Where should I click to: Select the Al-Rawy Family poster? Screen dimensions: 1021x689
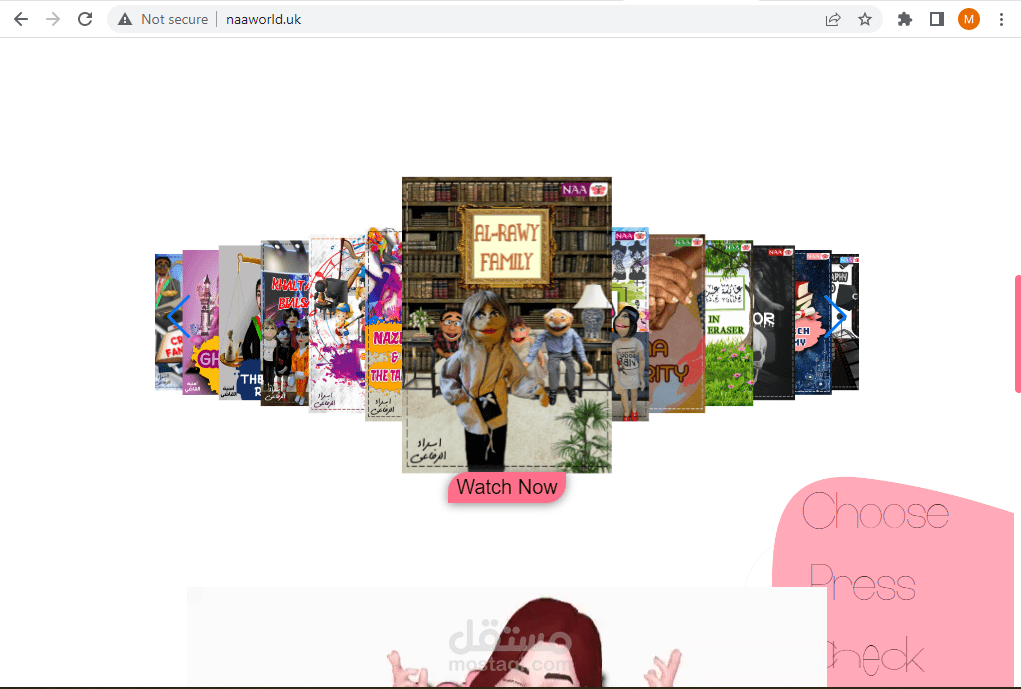(507, 324)
